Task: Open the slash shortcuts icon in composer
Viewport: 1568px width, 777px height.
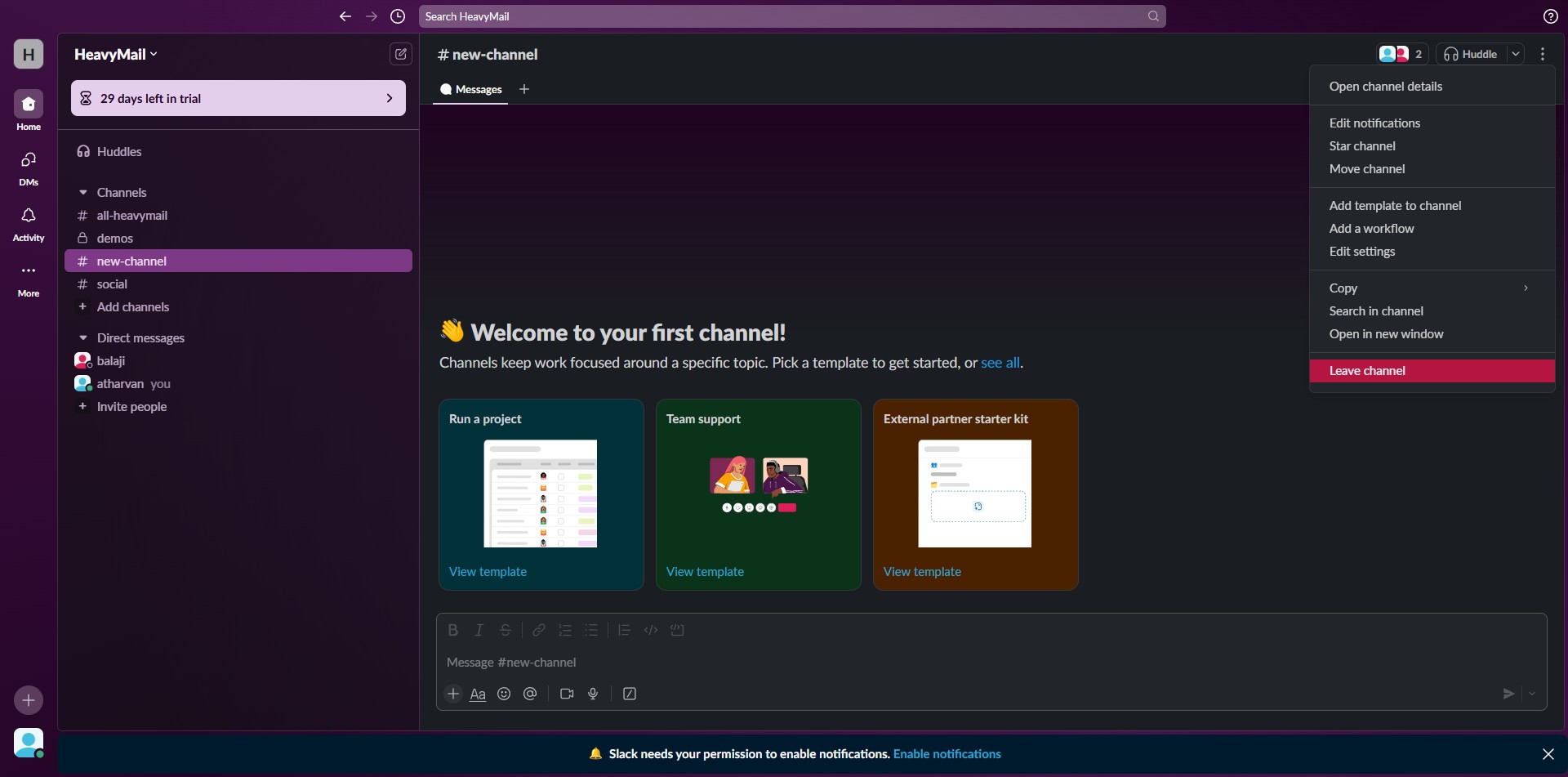Action: [x=630, y=694]
